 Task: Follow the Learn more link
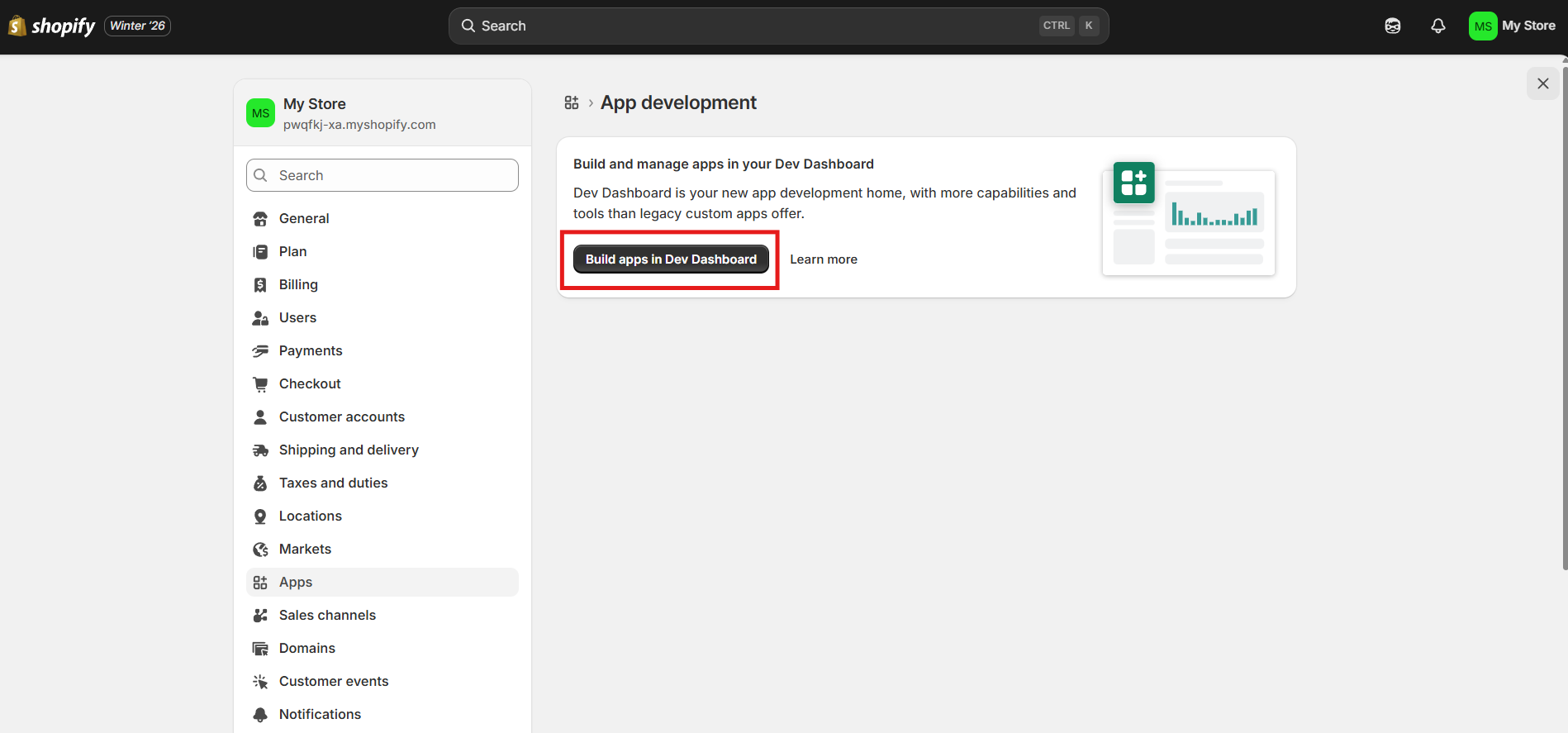(824, 259)
